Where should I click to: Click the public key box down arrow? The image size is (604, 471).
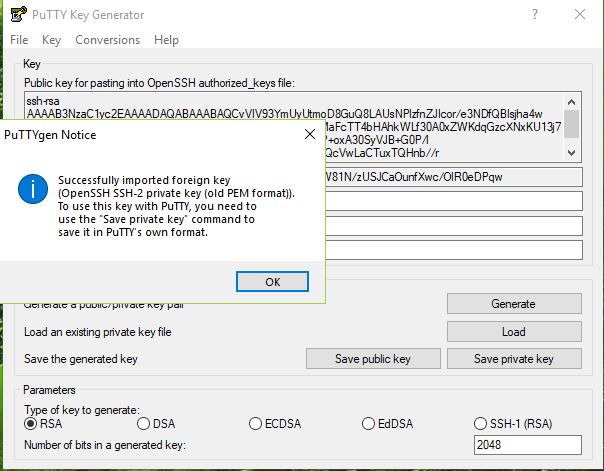coord(572,153)
